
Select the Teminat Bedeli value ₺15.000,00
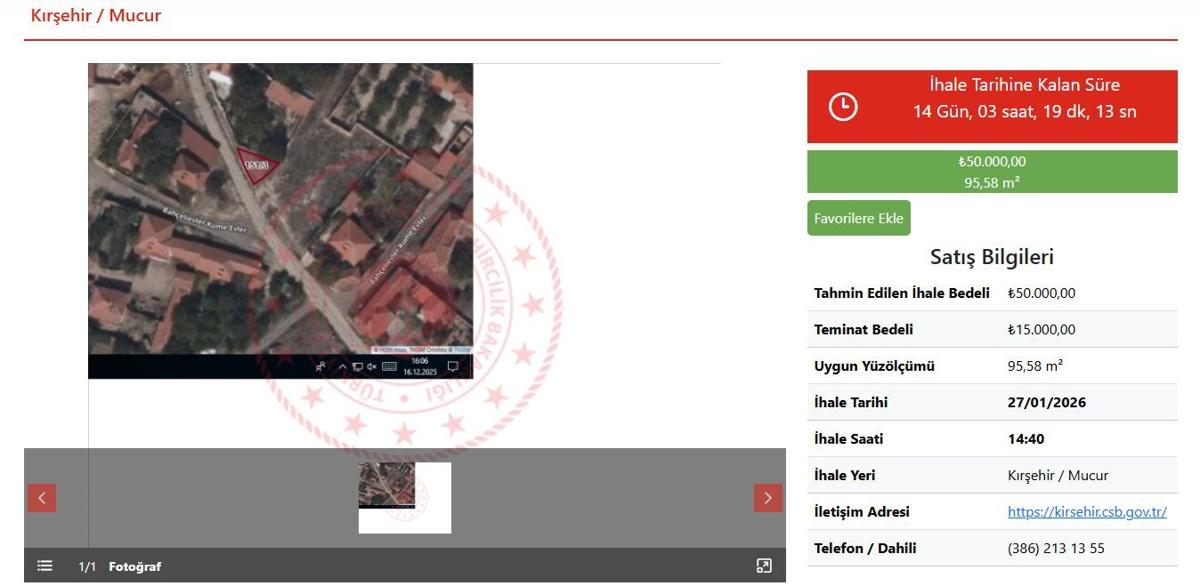1041,330
